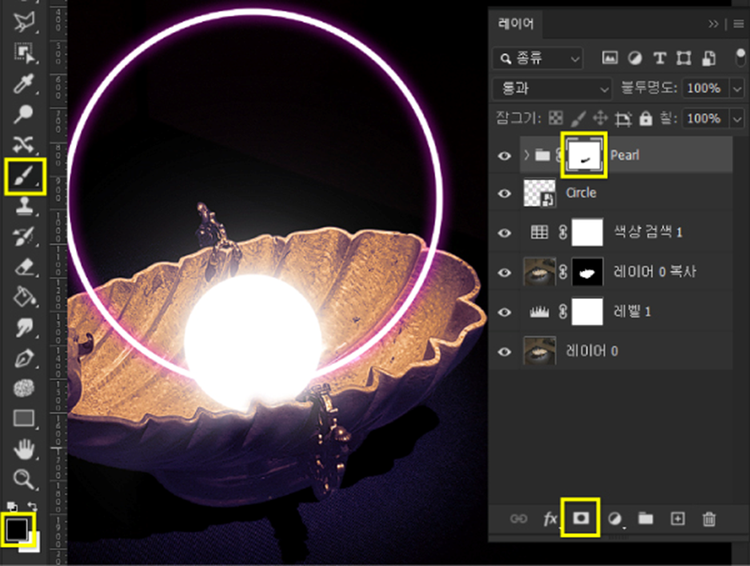
Task: Open the blend mode dropdown
Action: click(552, 88)
